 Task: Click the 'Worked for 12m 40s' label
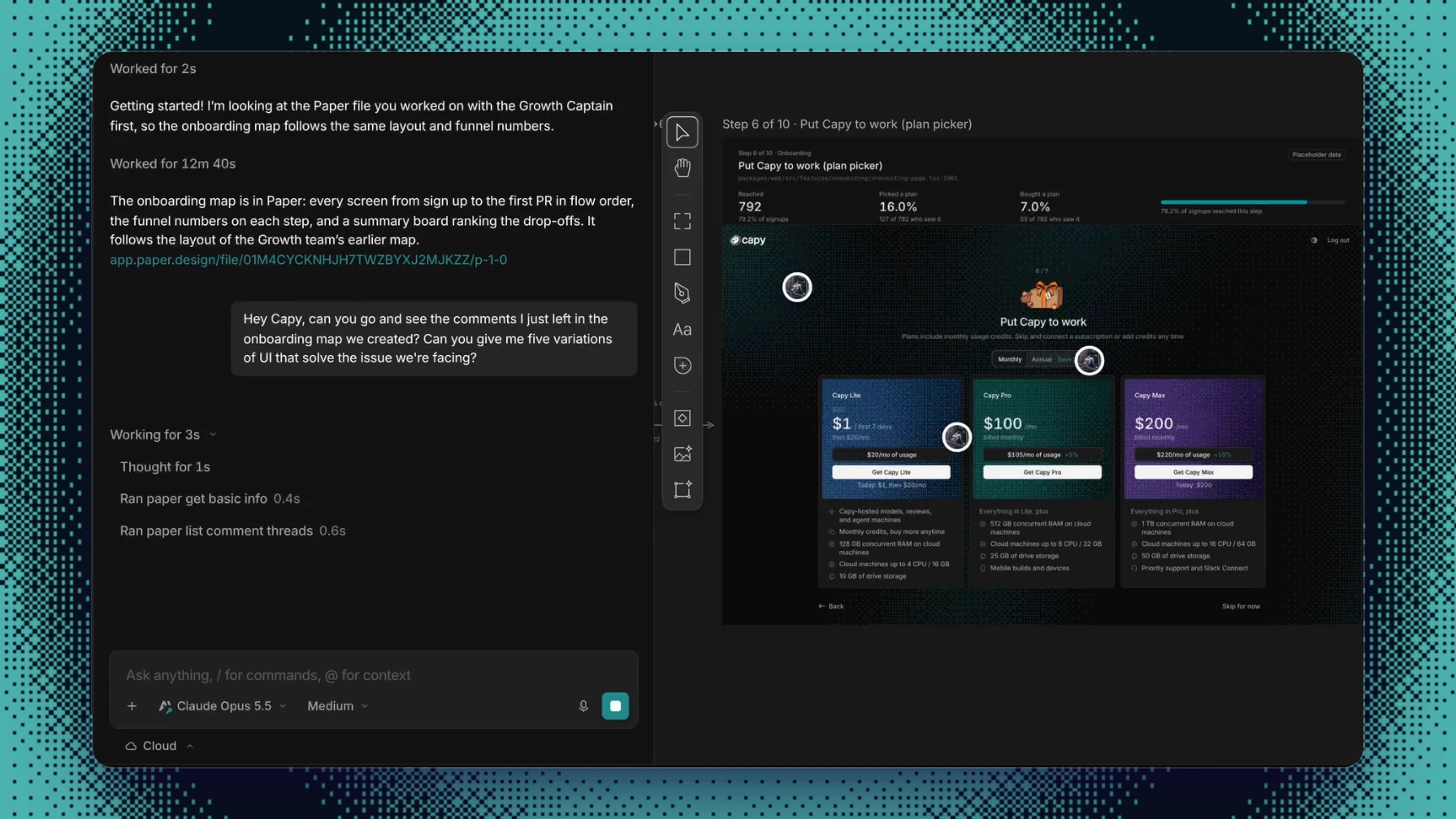173,164
